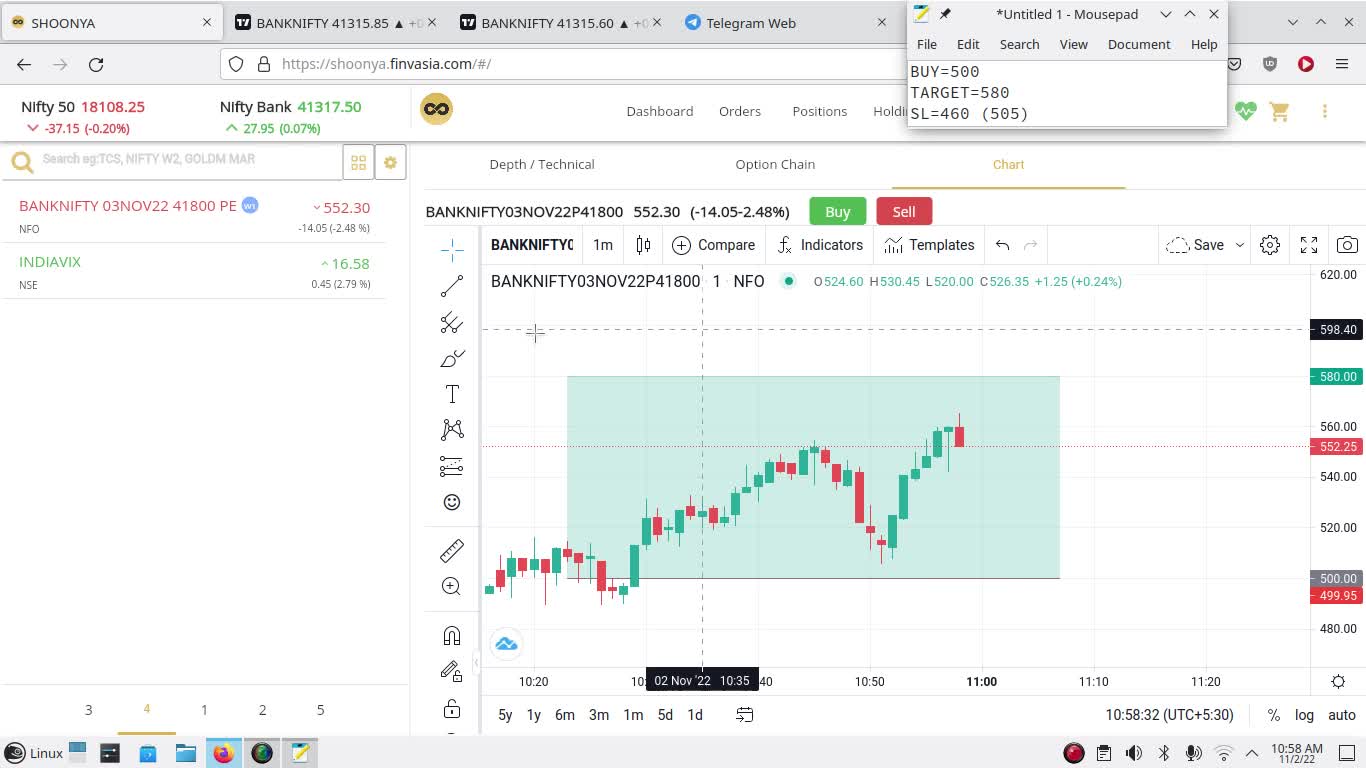Open the time axis settings gear
1366x768 pixels.
tap(1338, 682)
